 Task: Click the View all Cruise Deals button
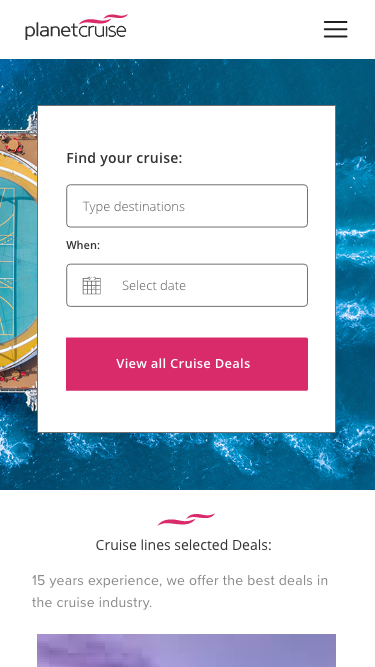pyautogui.click(x=187, y=364)
